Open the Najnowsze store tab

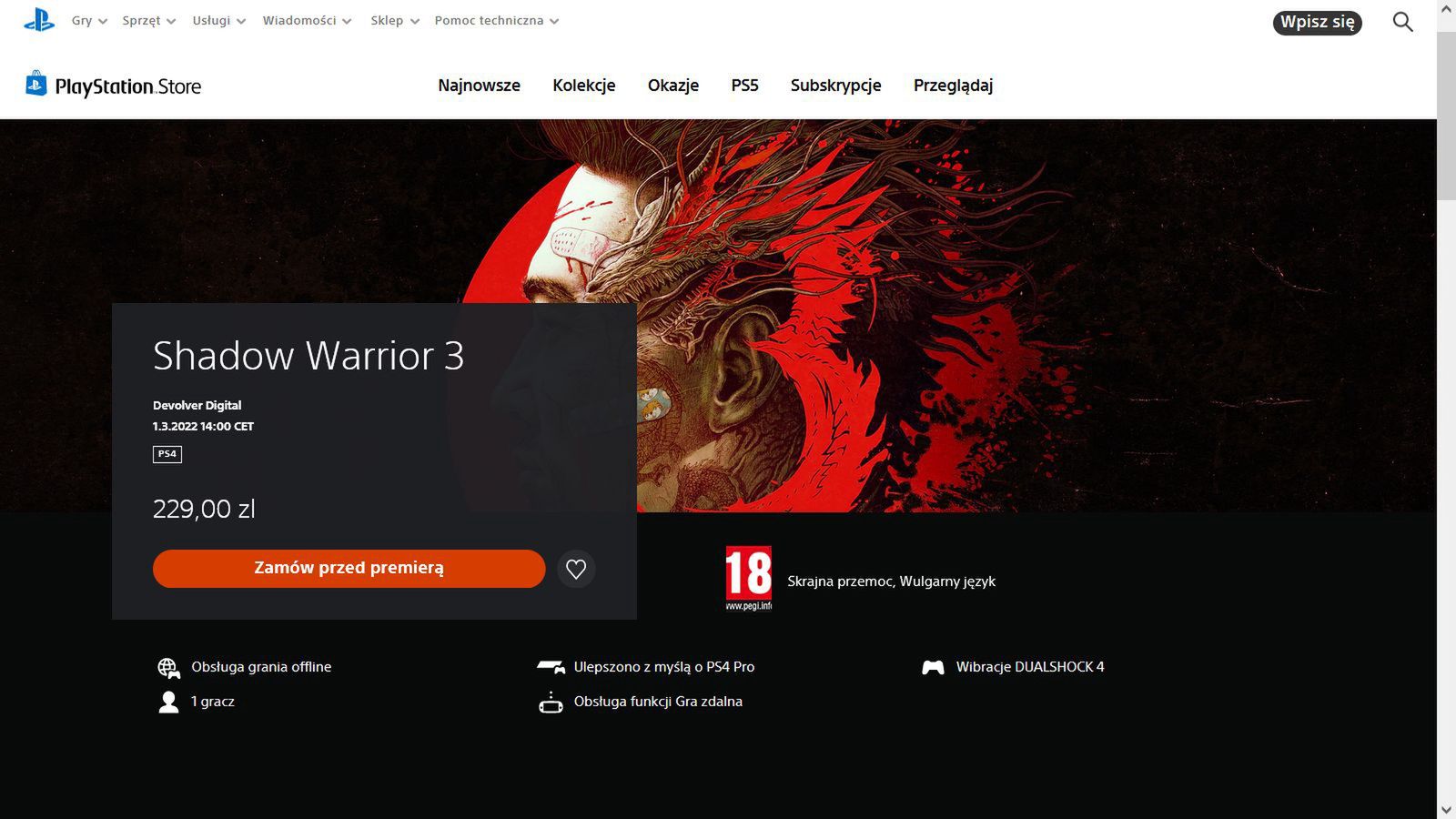[479, 86]
